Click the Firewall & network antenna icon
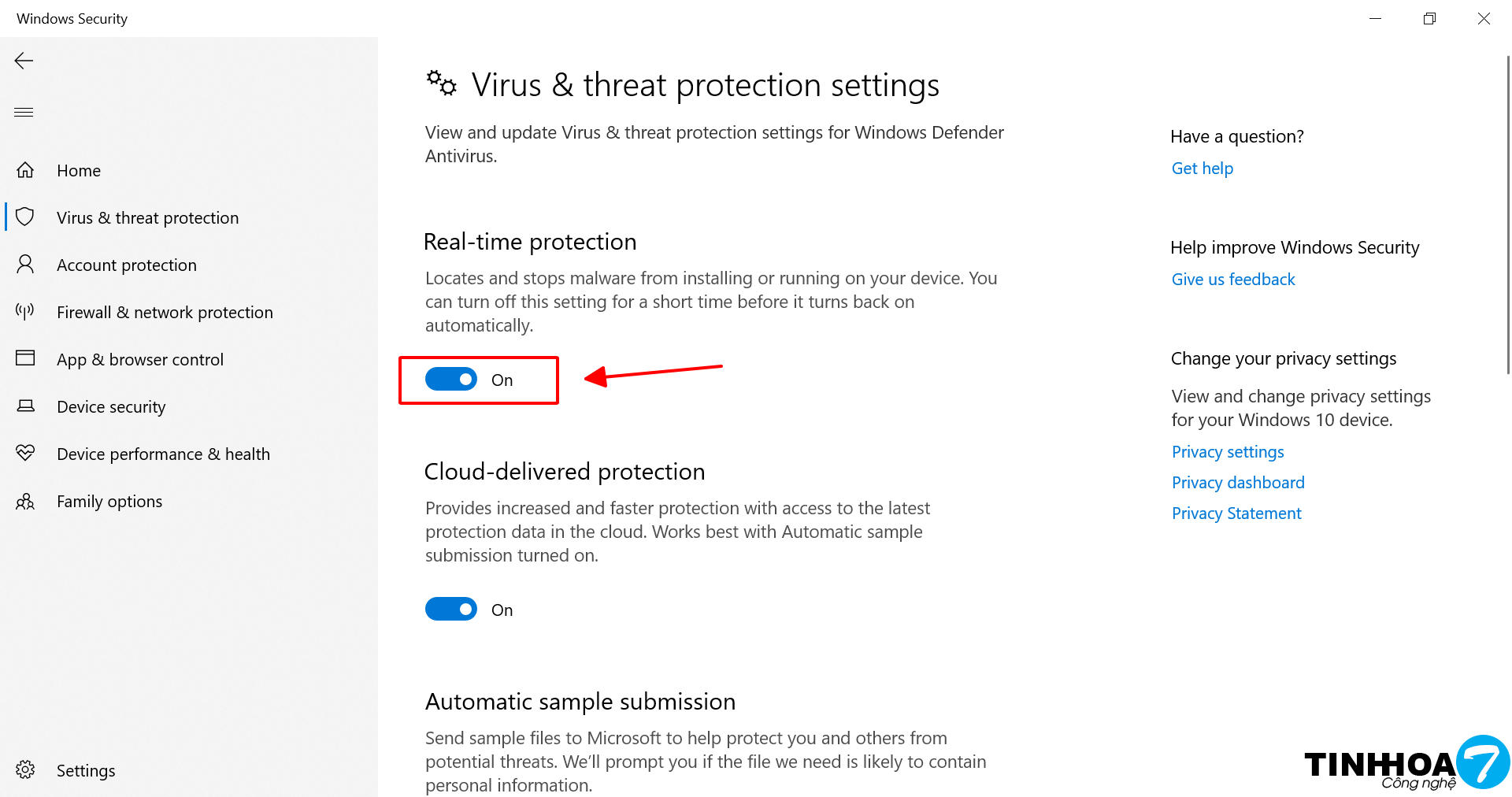Screen dimensions: 1512x797 click(x=25, y=312)
